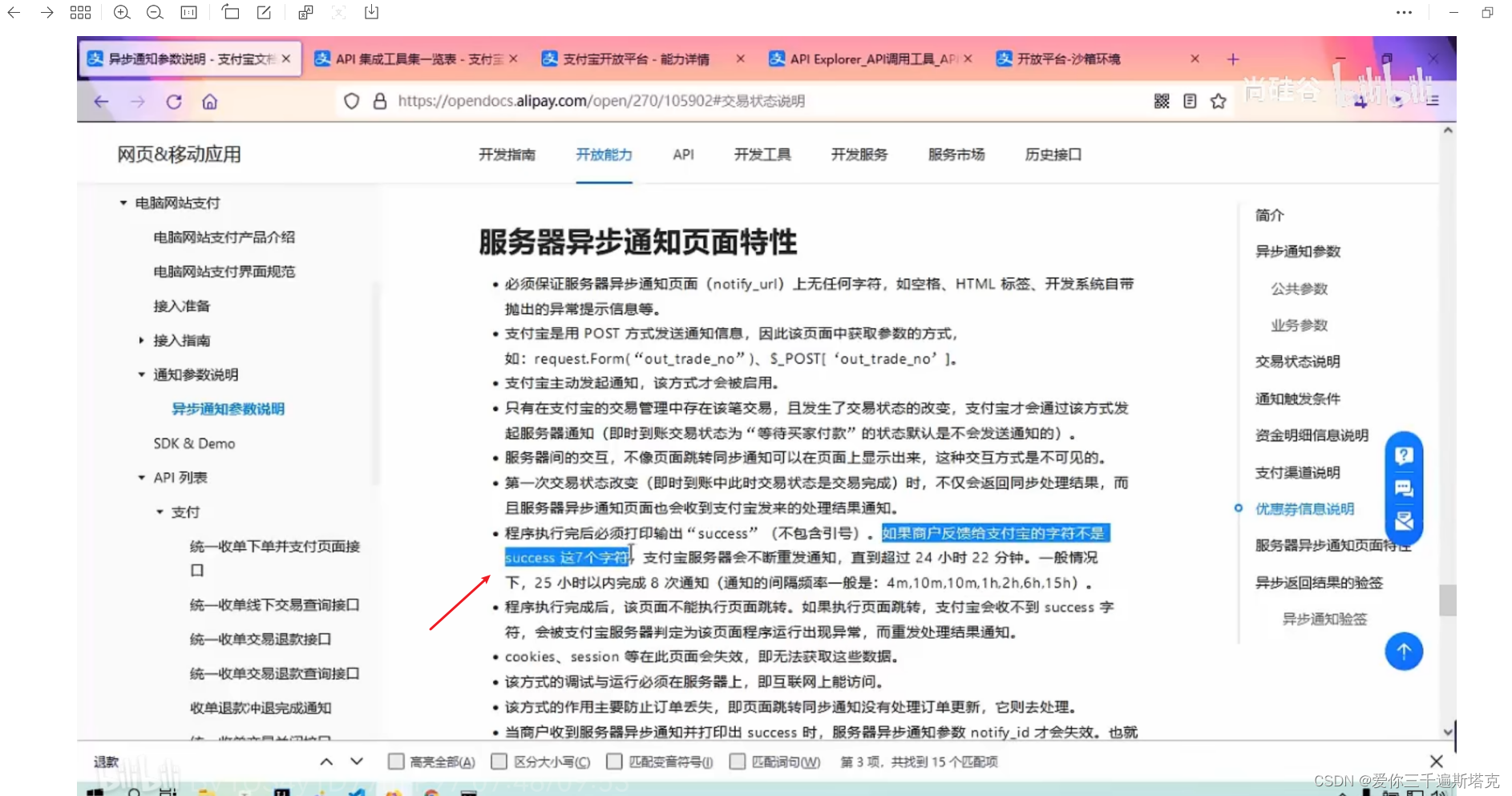Open 接入准备 in sidebar
The width and height of the screenshot is (1512, 796).
[x=182, y=306]
